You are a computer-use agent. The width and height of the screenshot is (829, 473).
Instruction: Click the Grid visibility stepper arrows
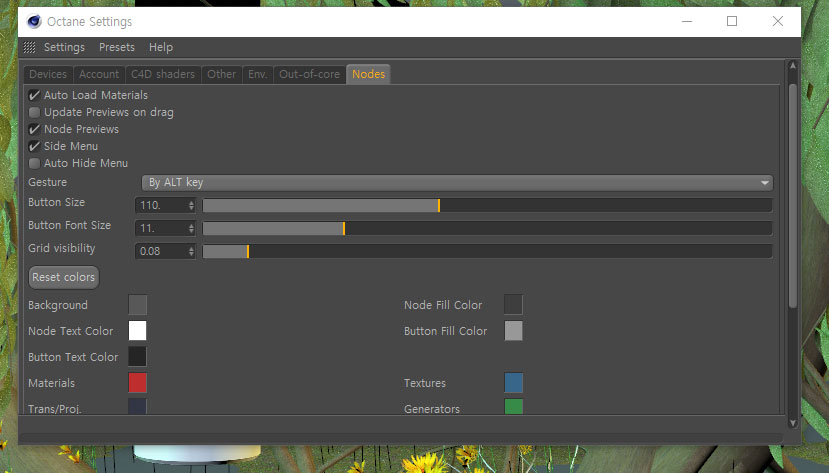point(191,251)
